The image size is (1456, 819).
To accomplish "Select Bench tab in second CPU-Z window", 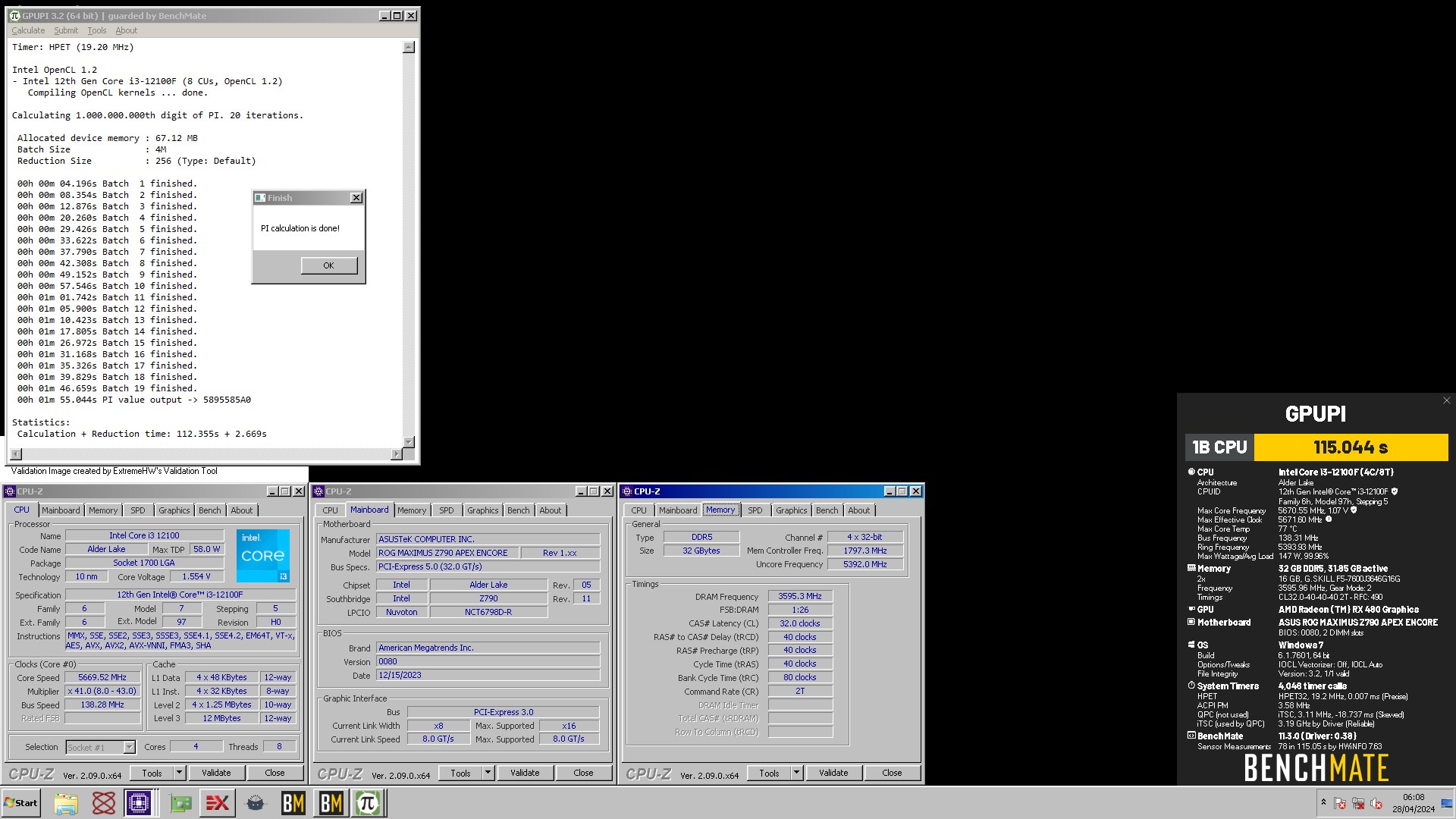I will [x=519, y=510].
